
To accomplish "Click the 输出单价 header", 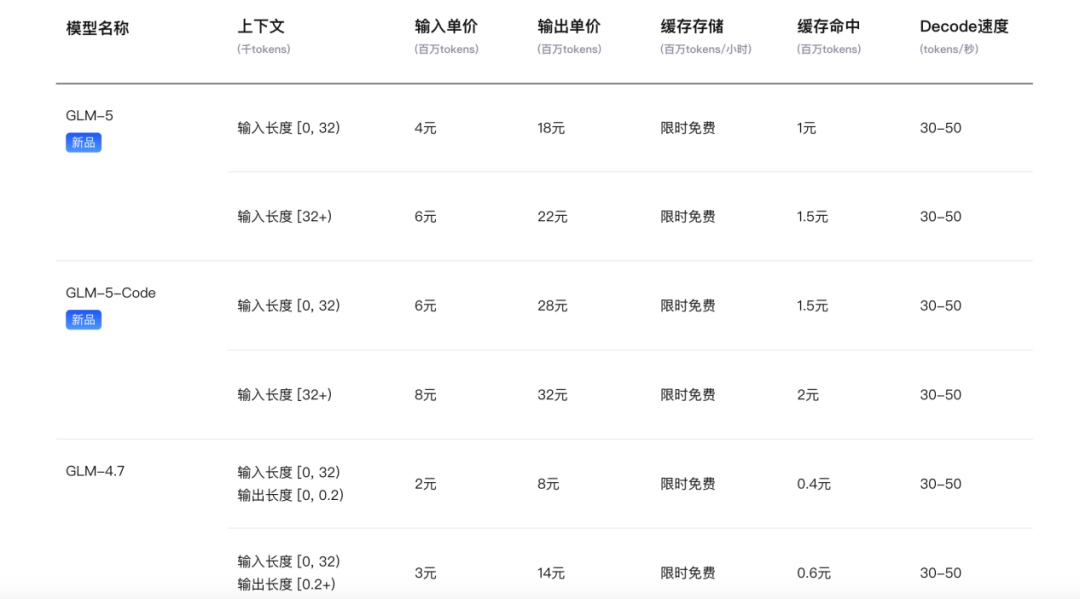I will click(569, 27).
